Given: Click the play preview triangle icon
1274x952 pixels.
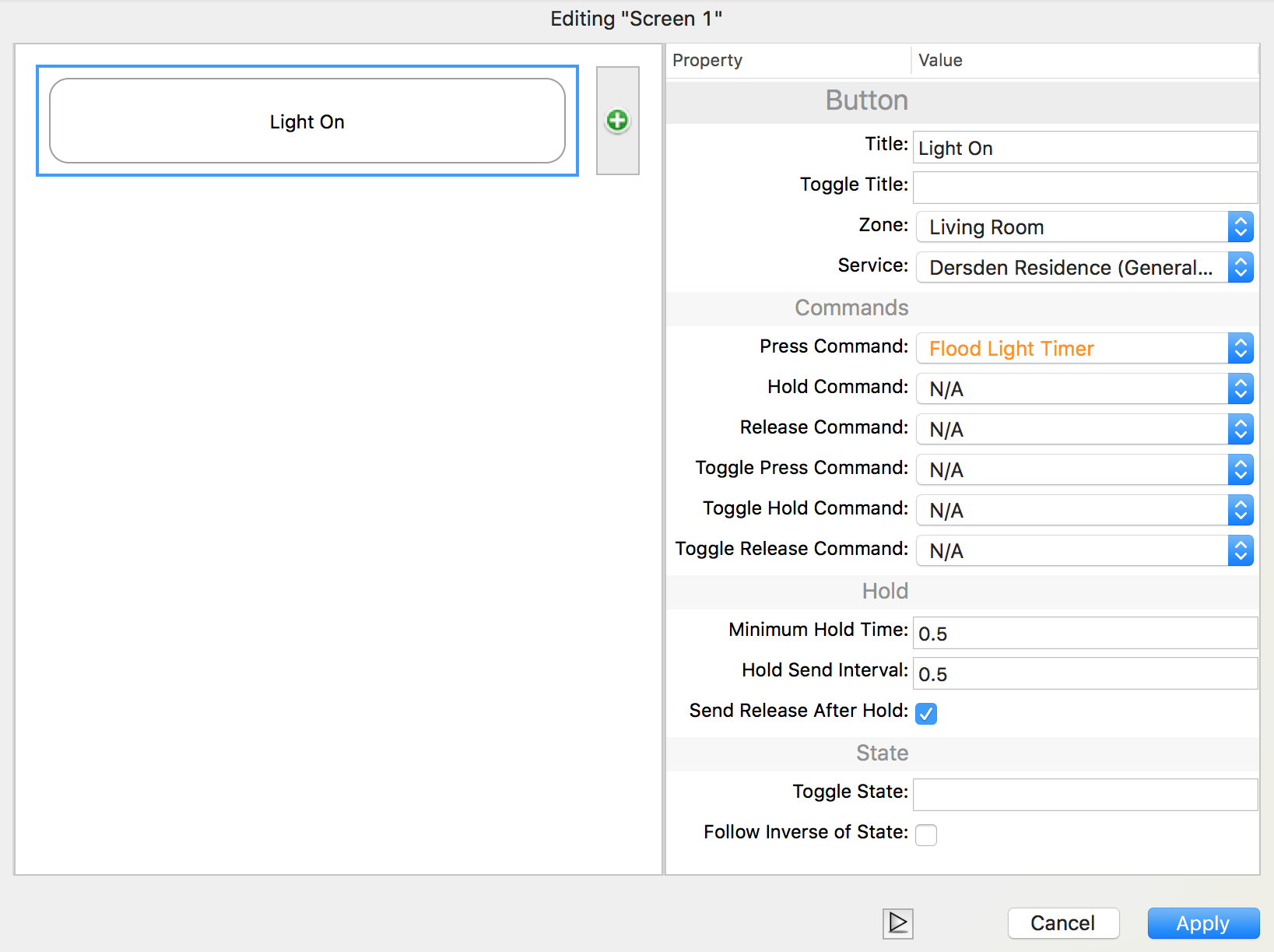Looking at the screenshot, I should click(897, 923).
